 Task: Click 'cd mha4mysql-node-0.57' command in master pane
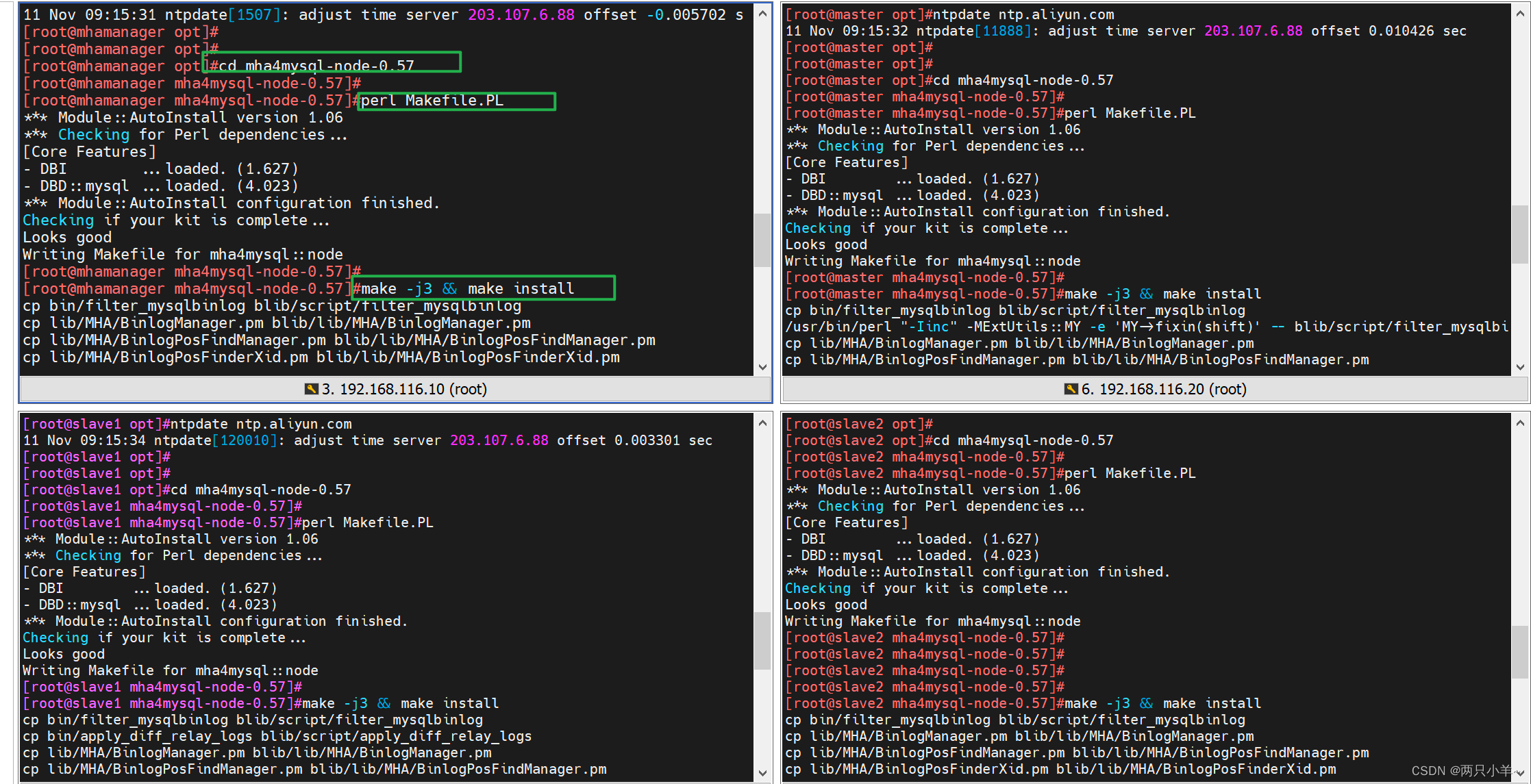pos(1023,80)
